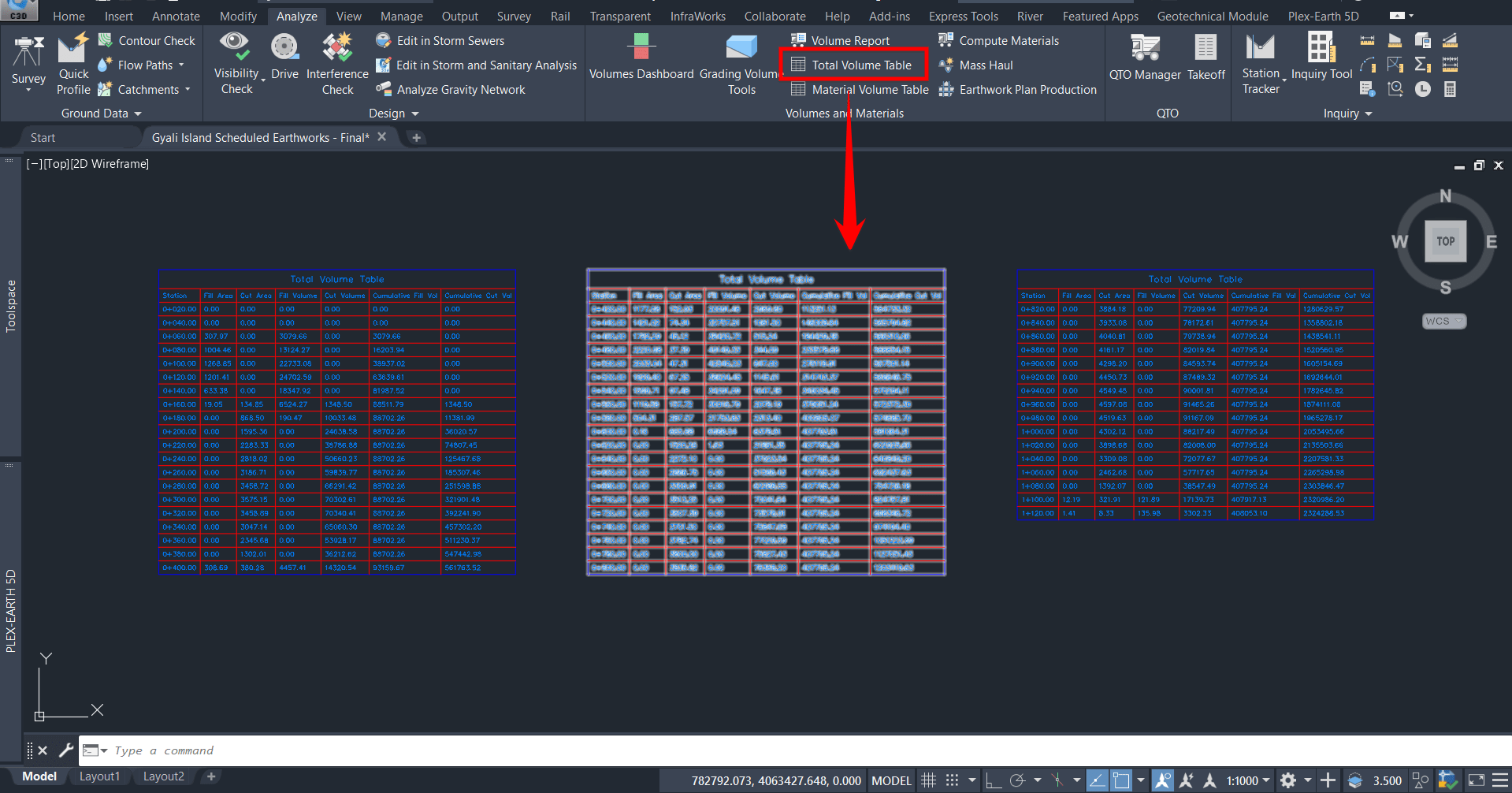
Task: Click the Total Volume Table button
Action: click(x=853, y=65)
